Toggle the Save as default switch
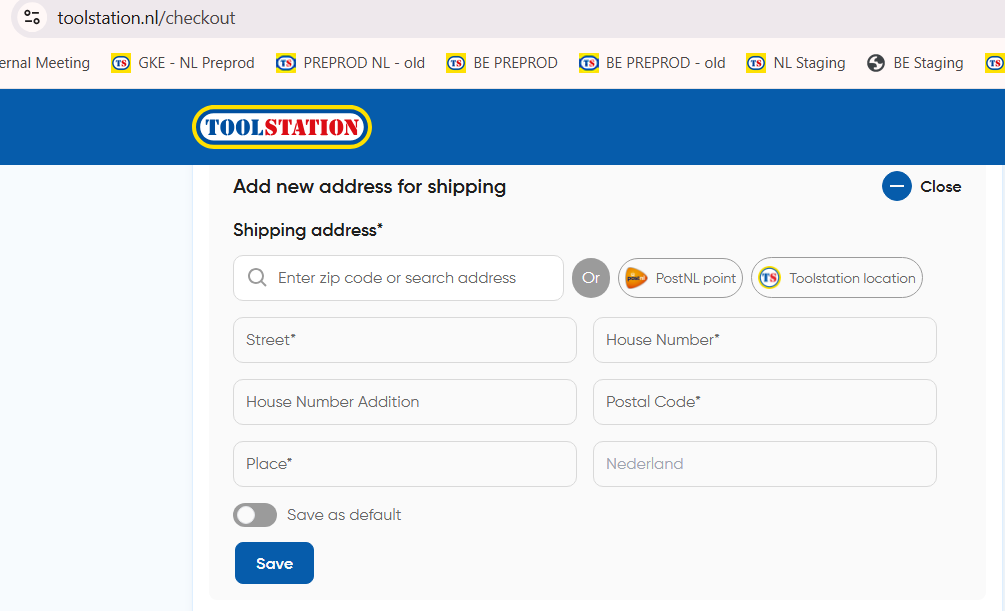Viewport: 1005px width, 611px height. point(255,515)
